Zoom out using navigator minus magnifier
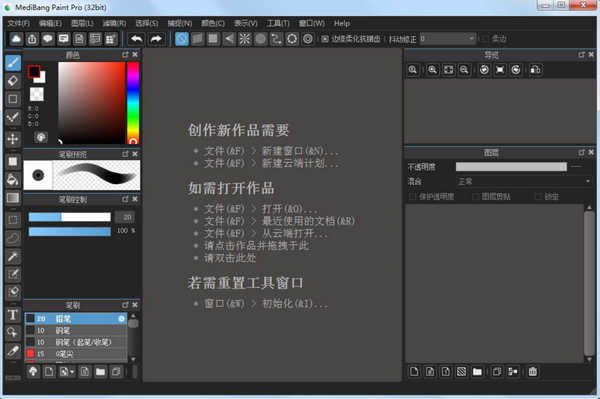The image size is (600, 399). point(464,70)
